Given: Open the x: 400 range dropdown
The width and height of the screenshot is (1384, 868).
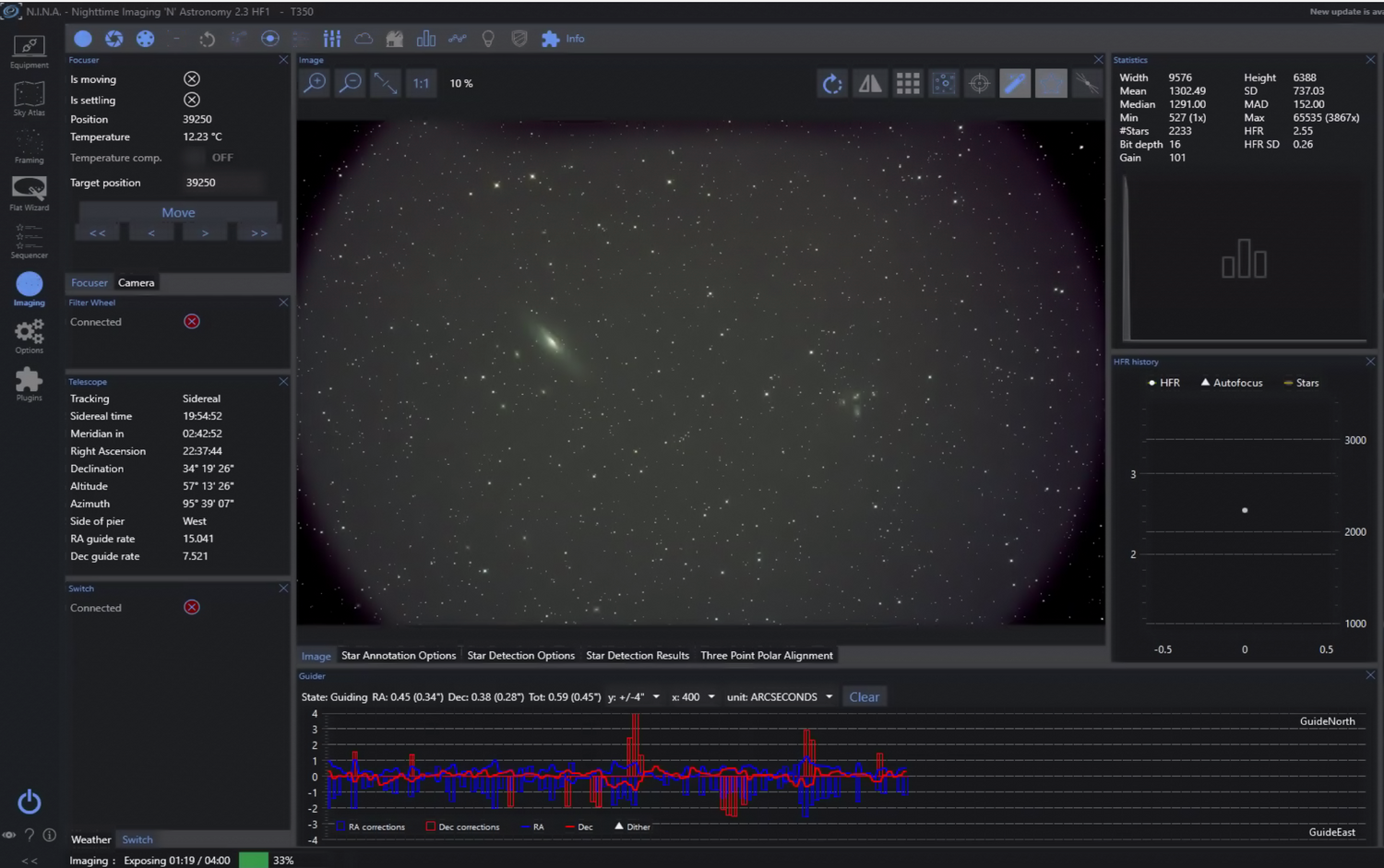Looking at the screenshot, I should click(710, 697).
